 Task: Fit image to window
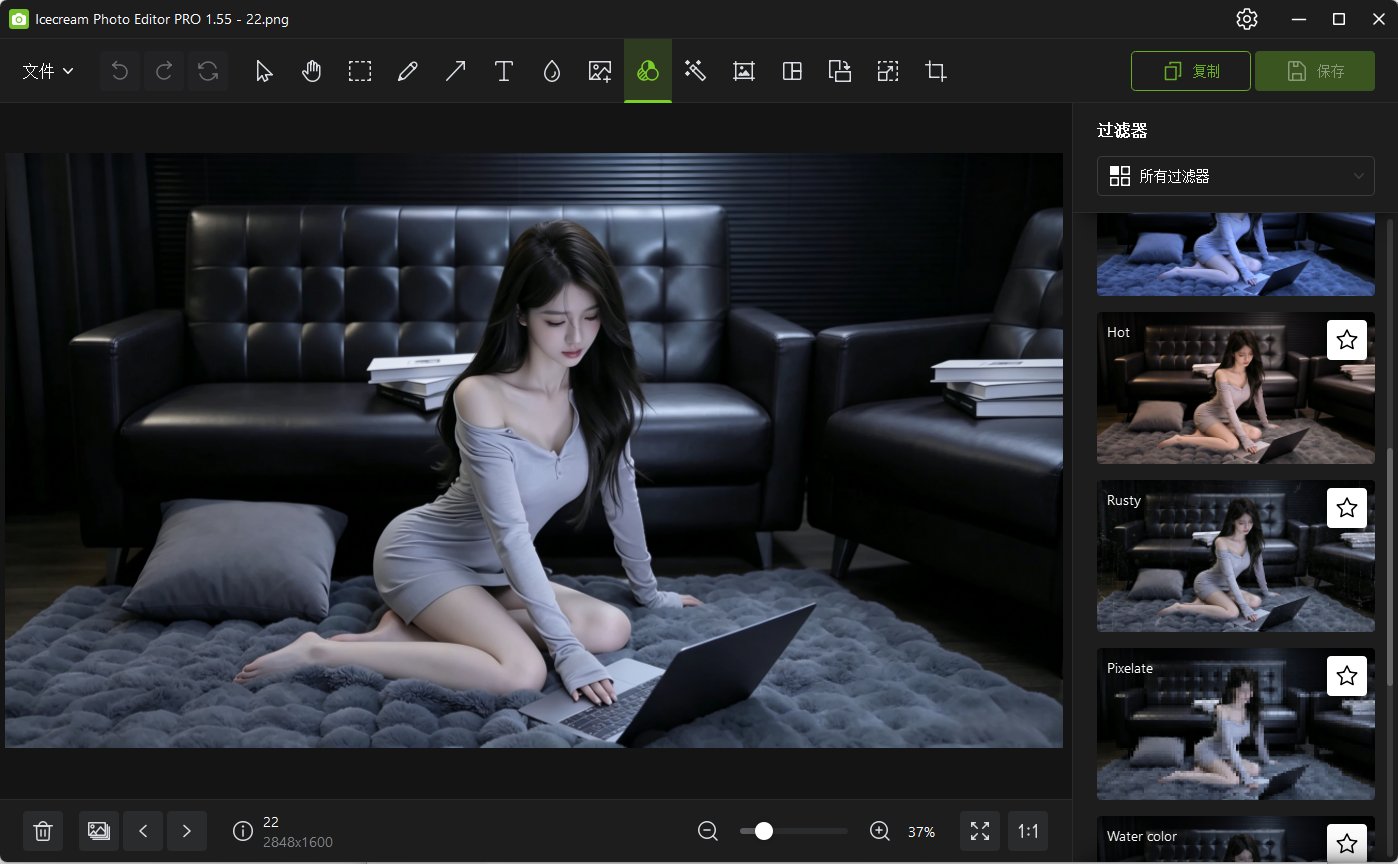pyautogui.click(x=980, y=831)
